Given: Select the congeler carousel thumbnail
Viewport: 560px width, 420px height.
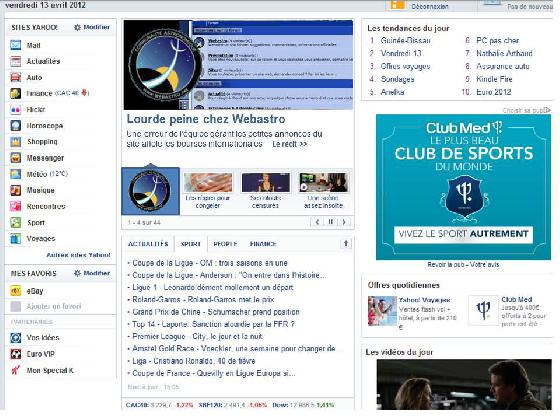Looking at the screenshot, I should click(x=208, y=190).
